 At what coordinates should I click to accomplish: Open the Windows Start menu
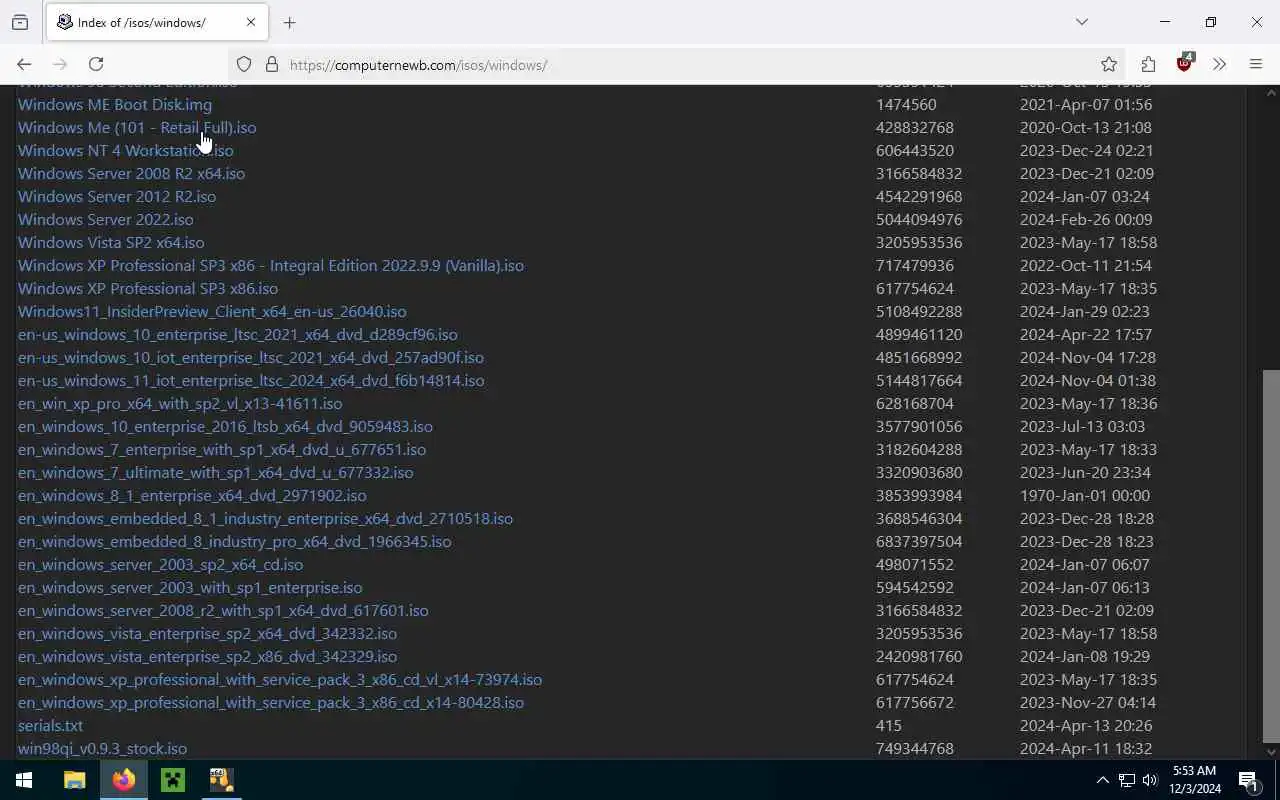coord(24,780)
